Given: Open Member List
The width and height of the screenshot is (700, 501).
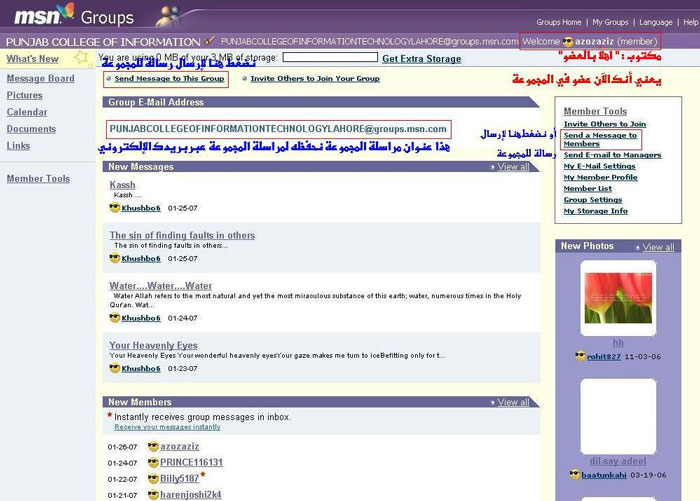Looking at the screenshot, I should (x=588, y=188).
